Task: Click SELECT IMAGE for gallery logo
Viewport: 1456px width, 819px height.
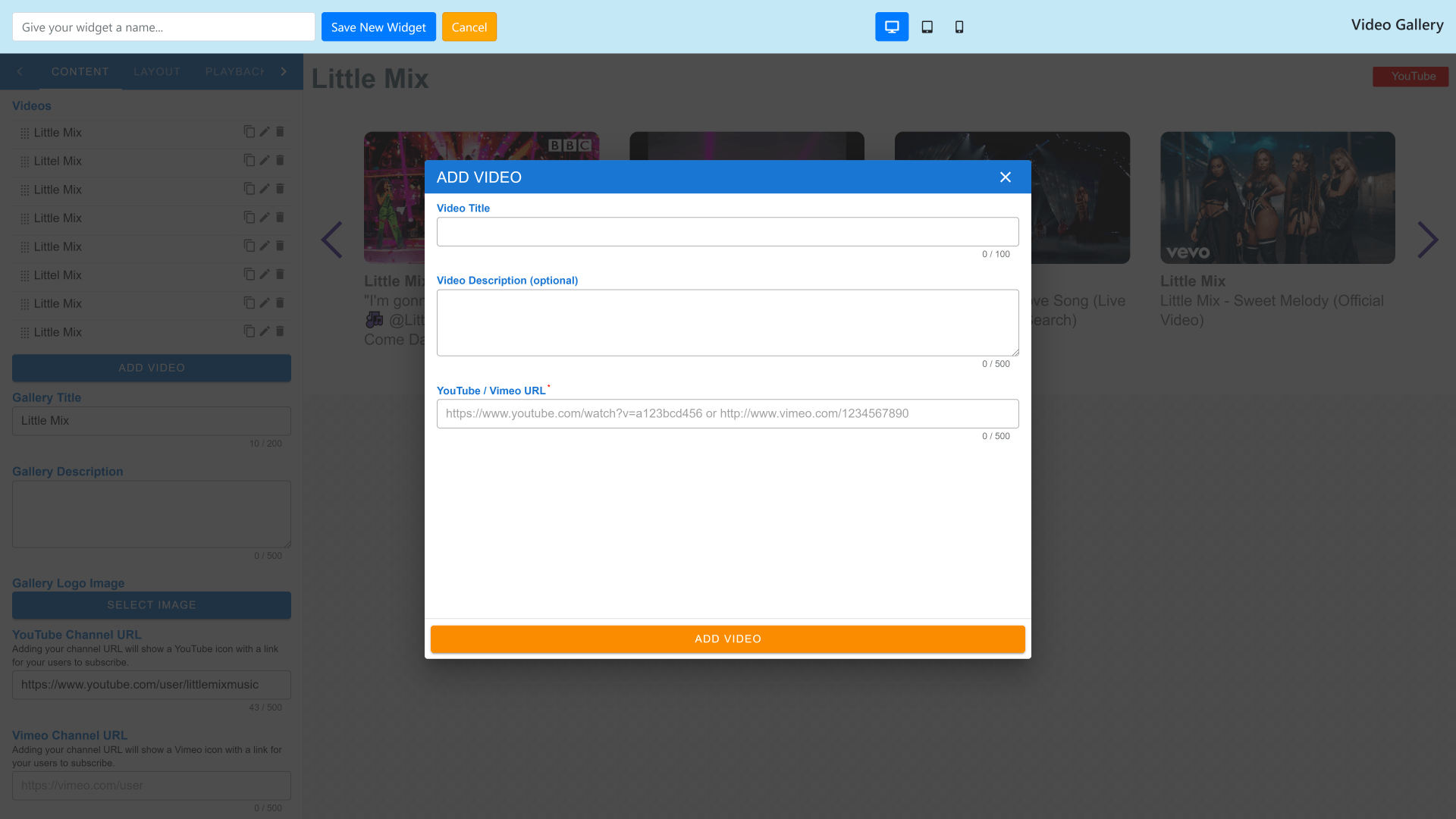Action: tap(152, 605)
